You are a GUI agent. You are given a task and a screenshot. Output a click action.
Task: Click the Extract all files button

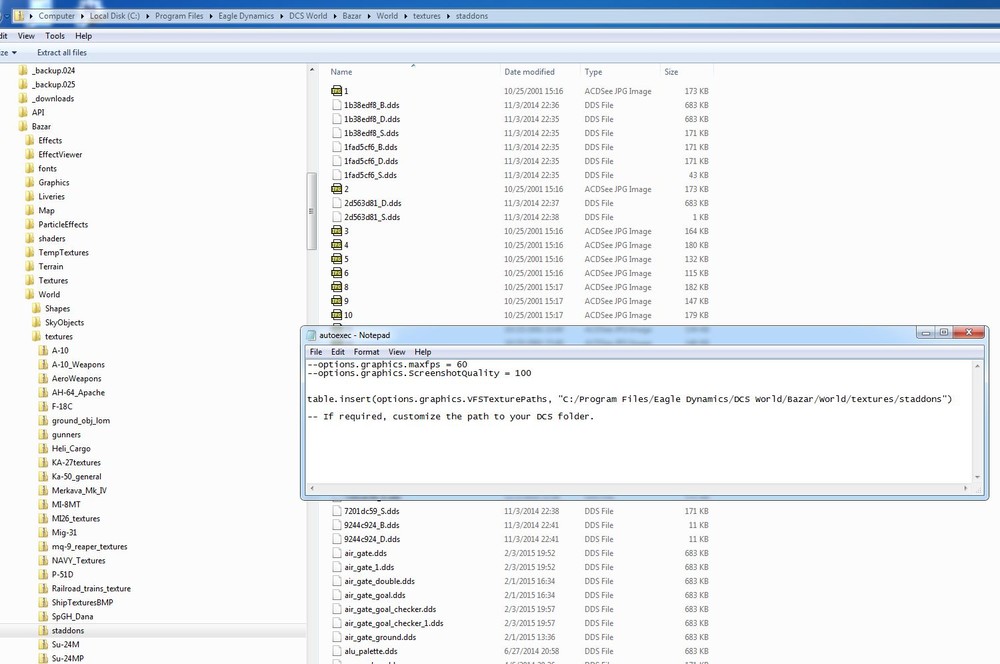pos(62,52)
